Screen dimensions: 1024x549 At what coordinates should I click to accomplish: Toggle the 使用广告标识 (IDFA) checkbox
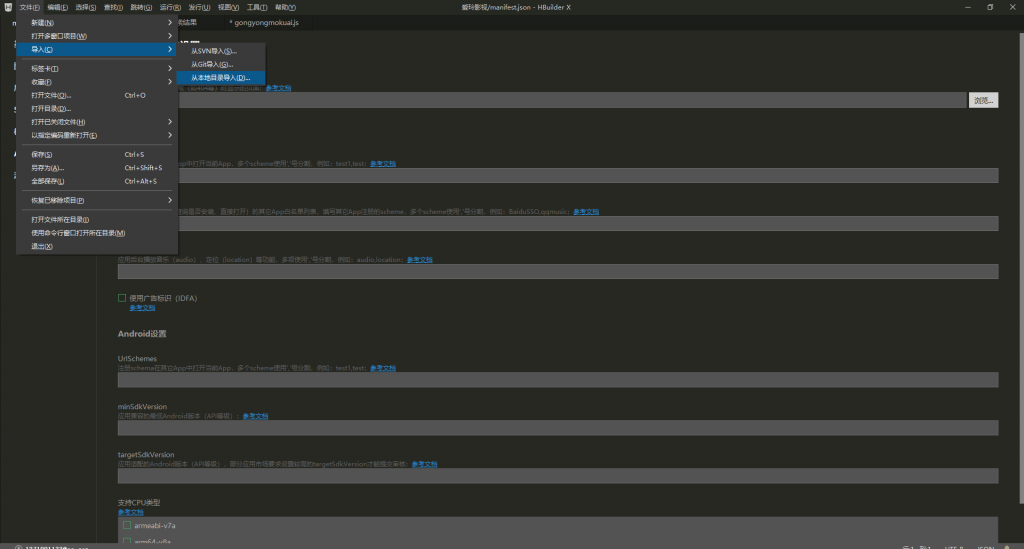123,298
